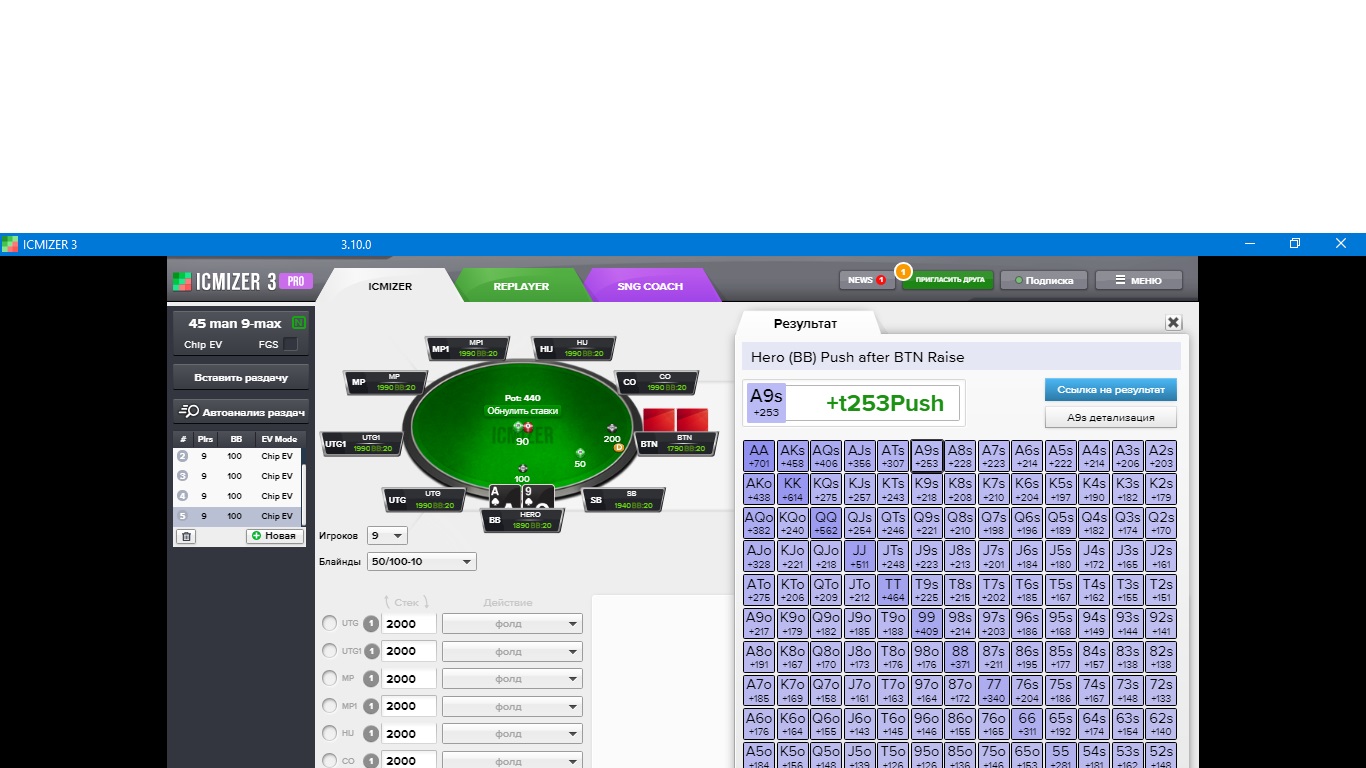Enable the FGS checkbox
Viewport: 1366px width, 768px height.
click(x=290, y=344)
